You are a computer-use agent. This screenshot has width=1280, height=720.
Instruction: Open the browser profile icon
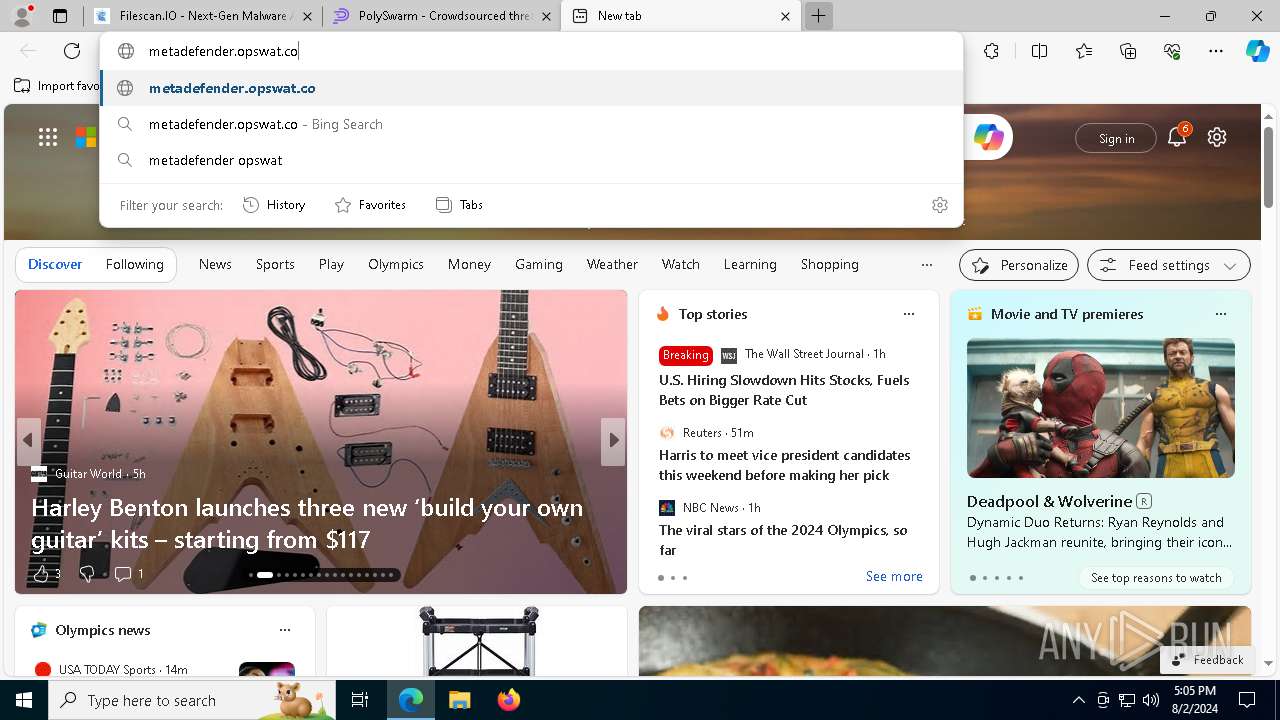(22, 16)
